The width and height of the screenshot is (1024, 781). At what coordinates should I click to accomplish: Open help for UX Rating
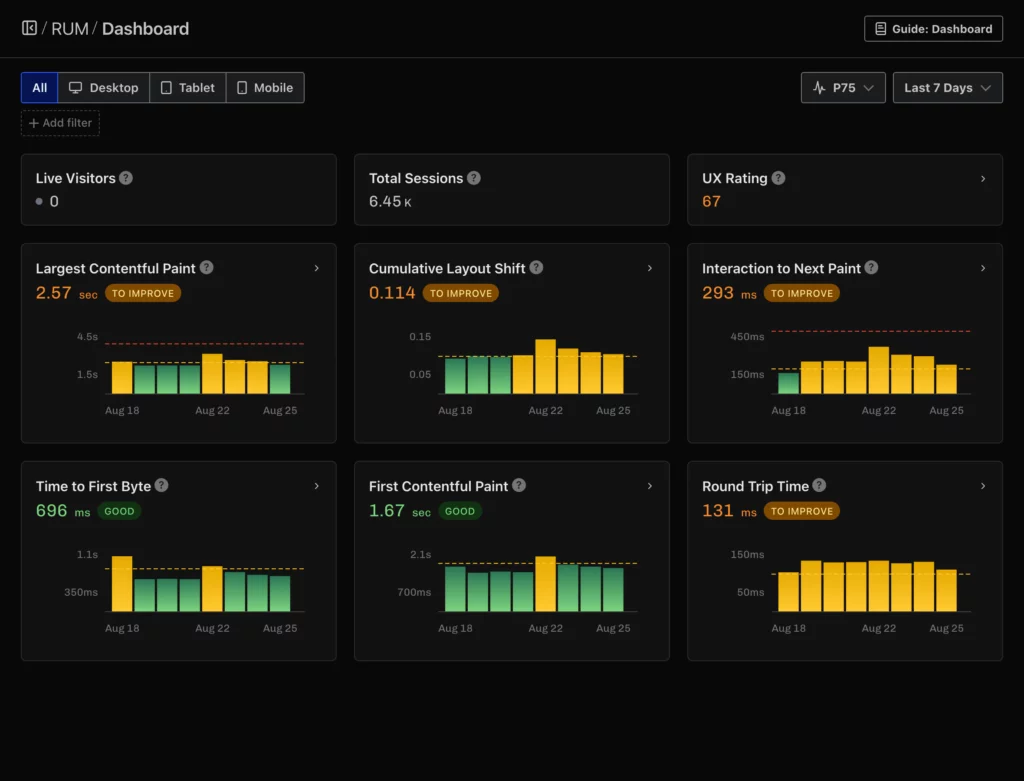coord(778,178)
